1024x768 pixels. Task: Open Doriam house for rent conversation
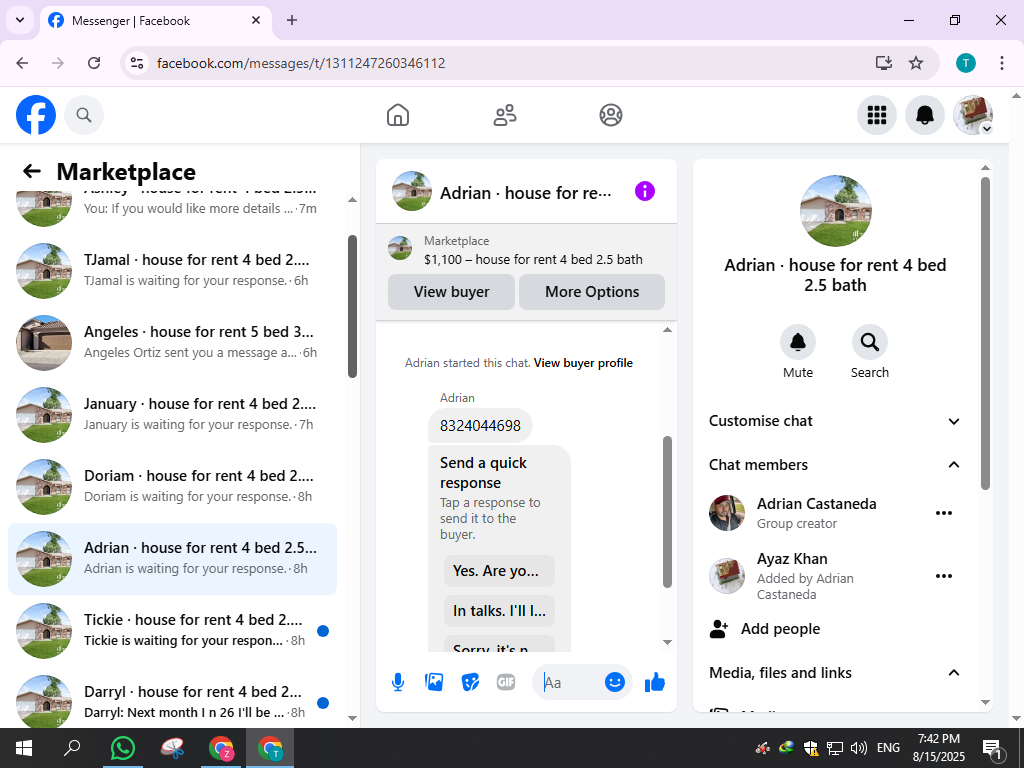click(172, 487)
